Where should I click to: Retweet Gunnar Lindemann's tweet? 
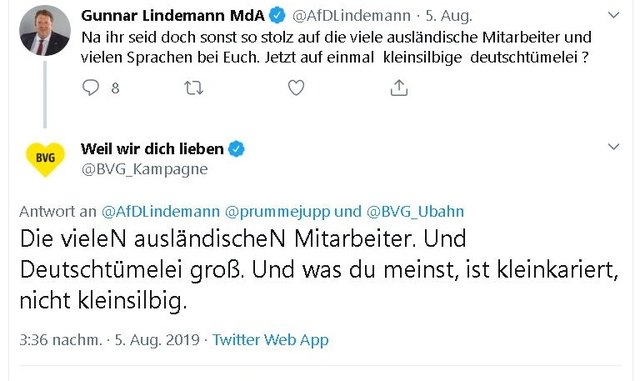(193, 88)
